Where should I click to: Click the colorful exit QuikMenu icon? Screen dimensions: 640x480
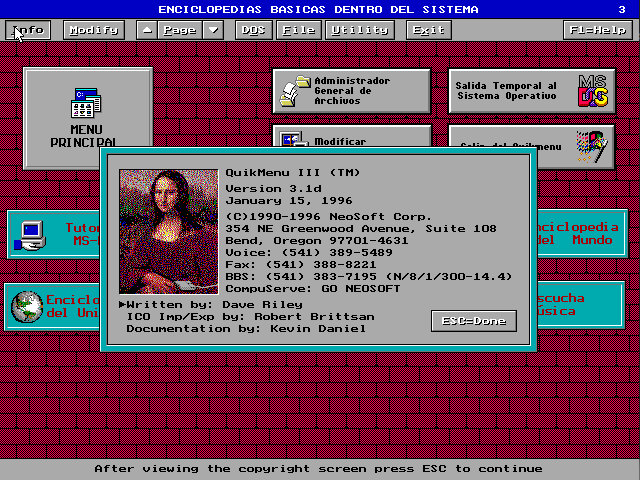[592, 146]
